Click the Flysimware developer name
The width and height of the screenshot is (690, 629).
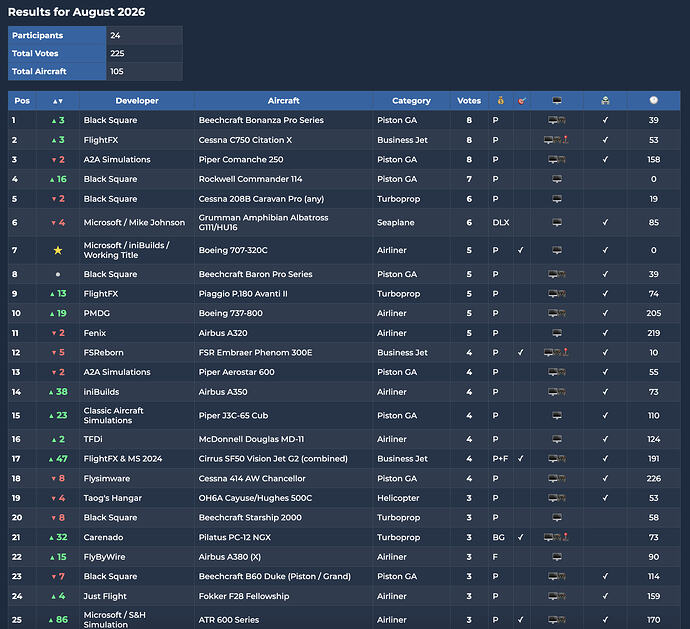click(107, 478)
